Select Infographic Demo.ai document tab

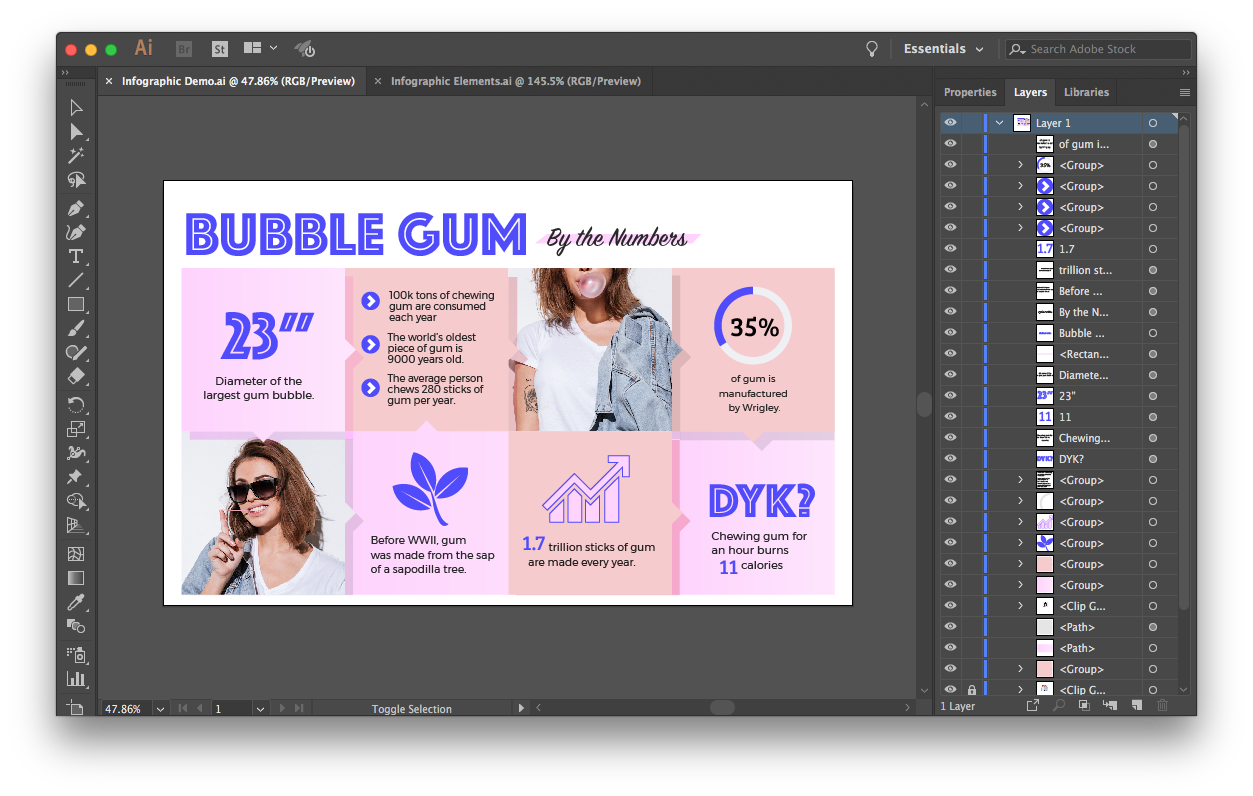point(238,81)
